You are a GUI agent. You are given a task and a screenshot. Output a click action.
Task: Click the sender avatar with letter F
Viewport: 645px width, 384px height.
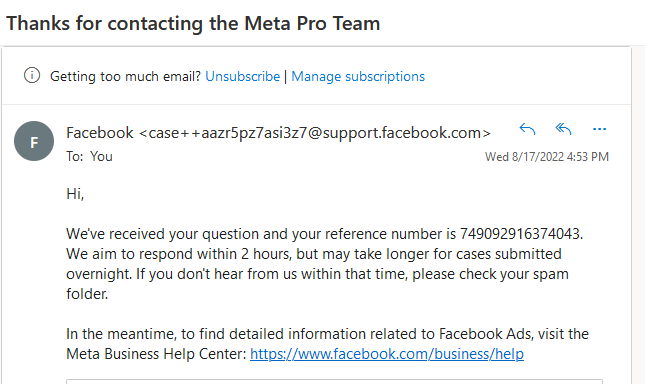(34, 141)
